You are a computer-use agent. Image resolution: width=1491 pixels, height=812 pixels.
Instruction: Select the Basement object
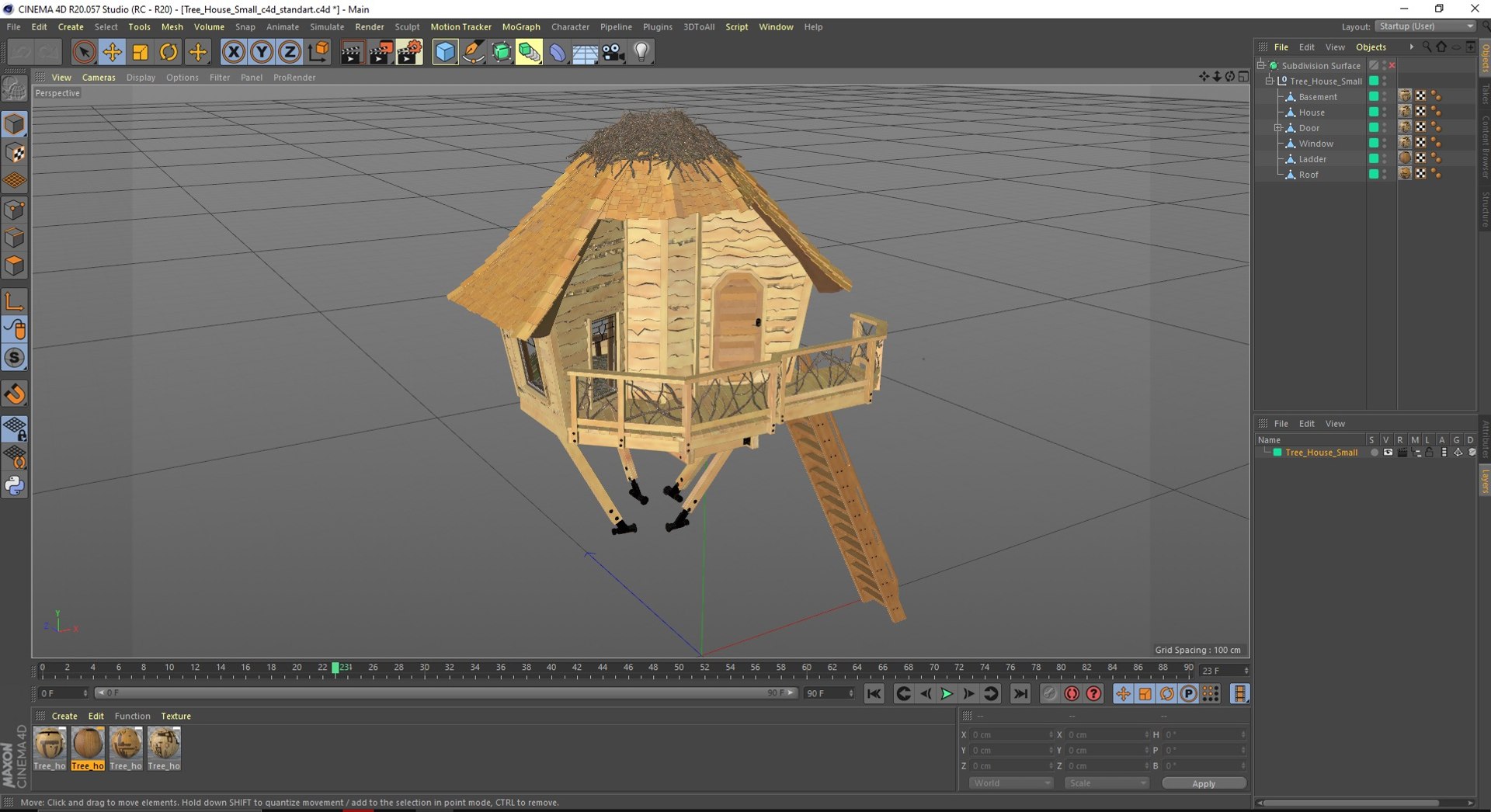point(1318,97)
